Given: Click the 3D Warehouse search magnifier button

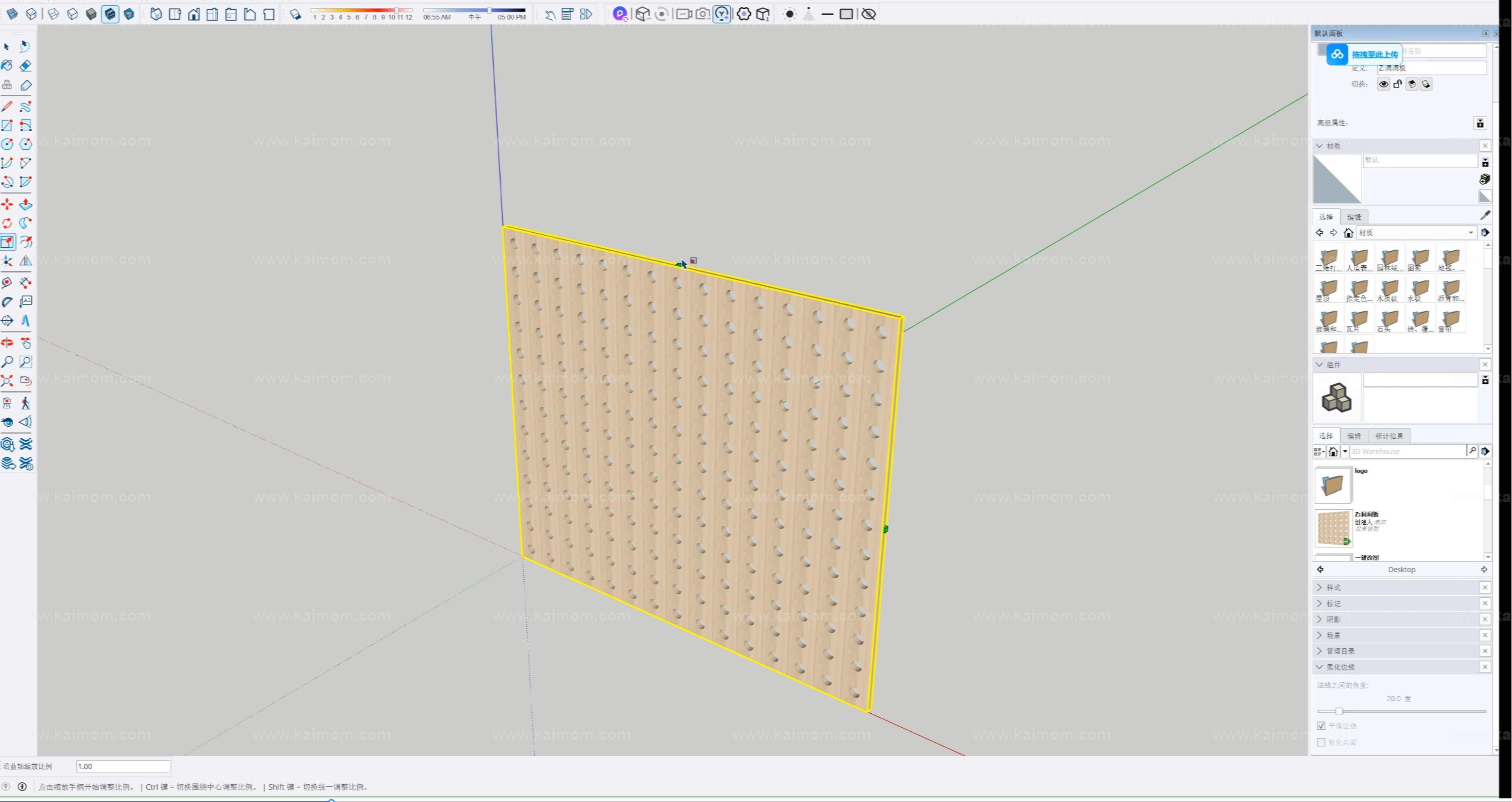Looking at the screenshot, I should point(1472,451).
